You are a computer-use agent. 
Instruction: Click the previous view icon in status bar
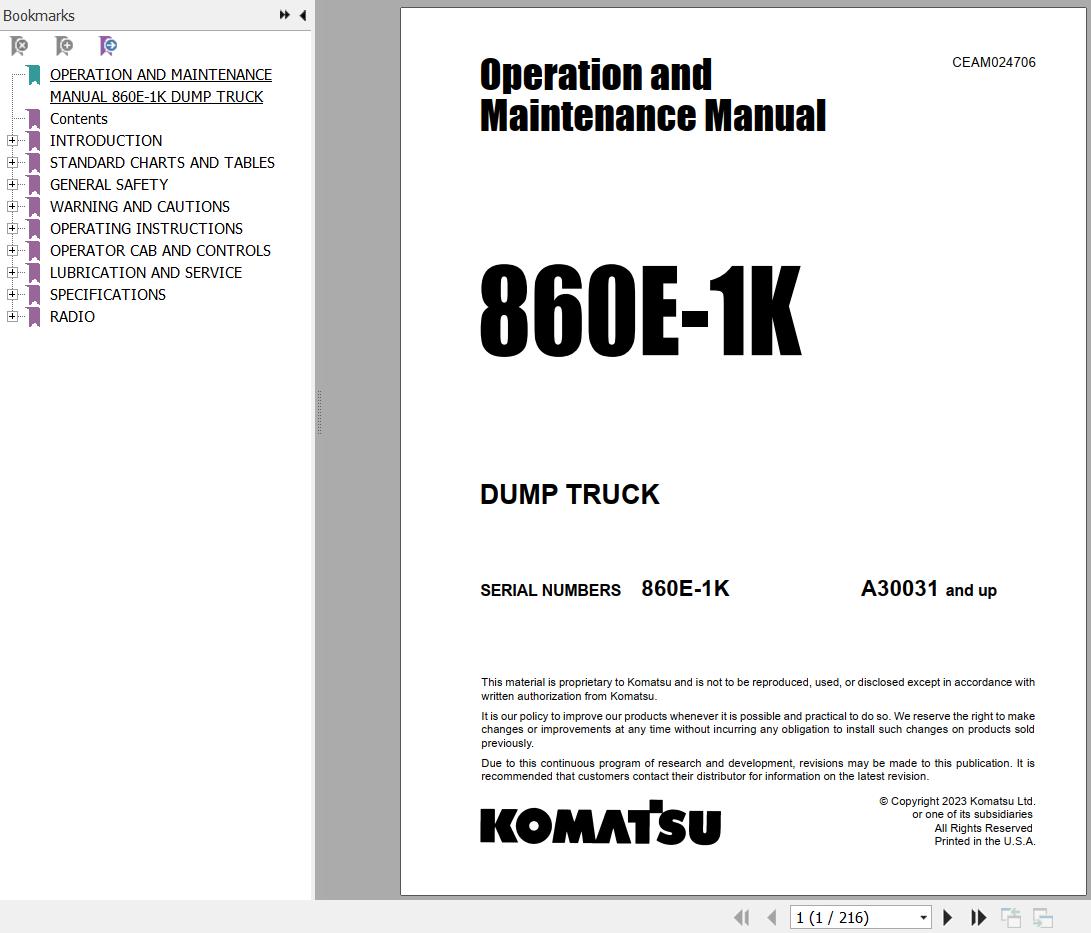click(1010, 918)
